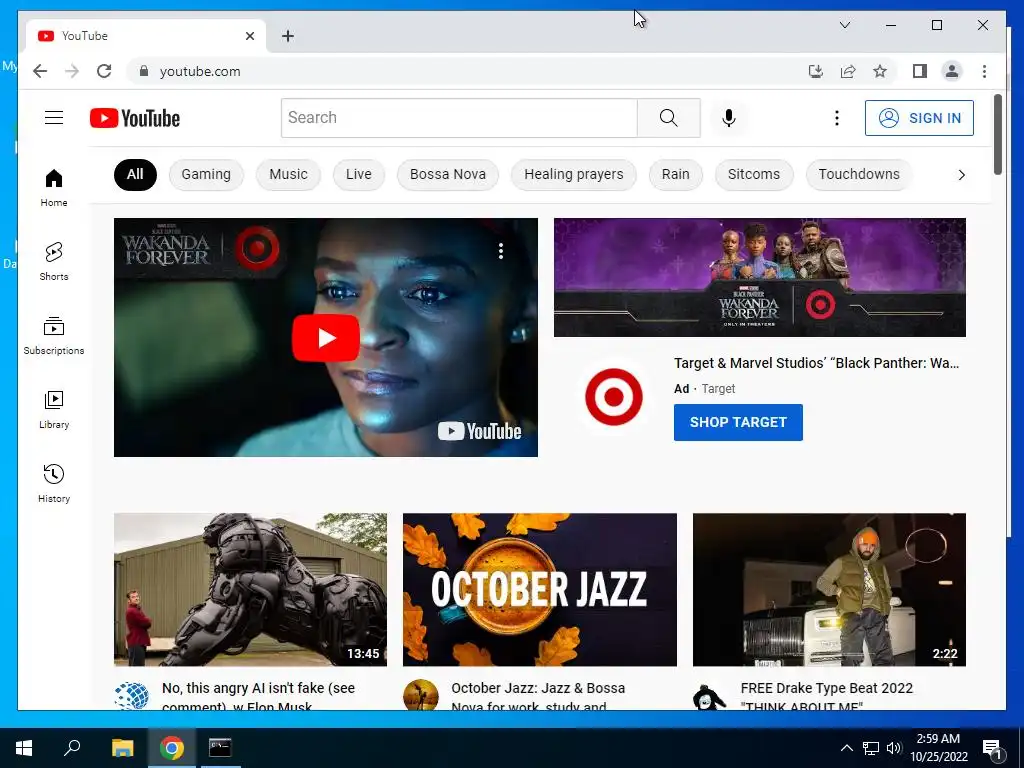The width and height of the screenshot is (1024, 768).
Task: Select the Bossa Nova chip
Action: click(447, 174)
